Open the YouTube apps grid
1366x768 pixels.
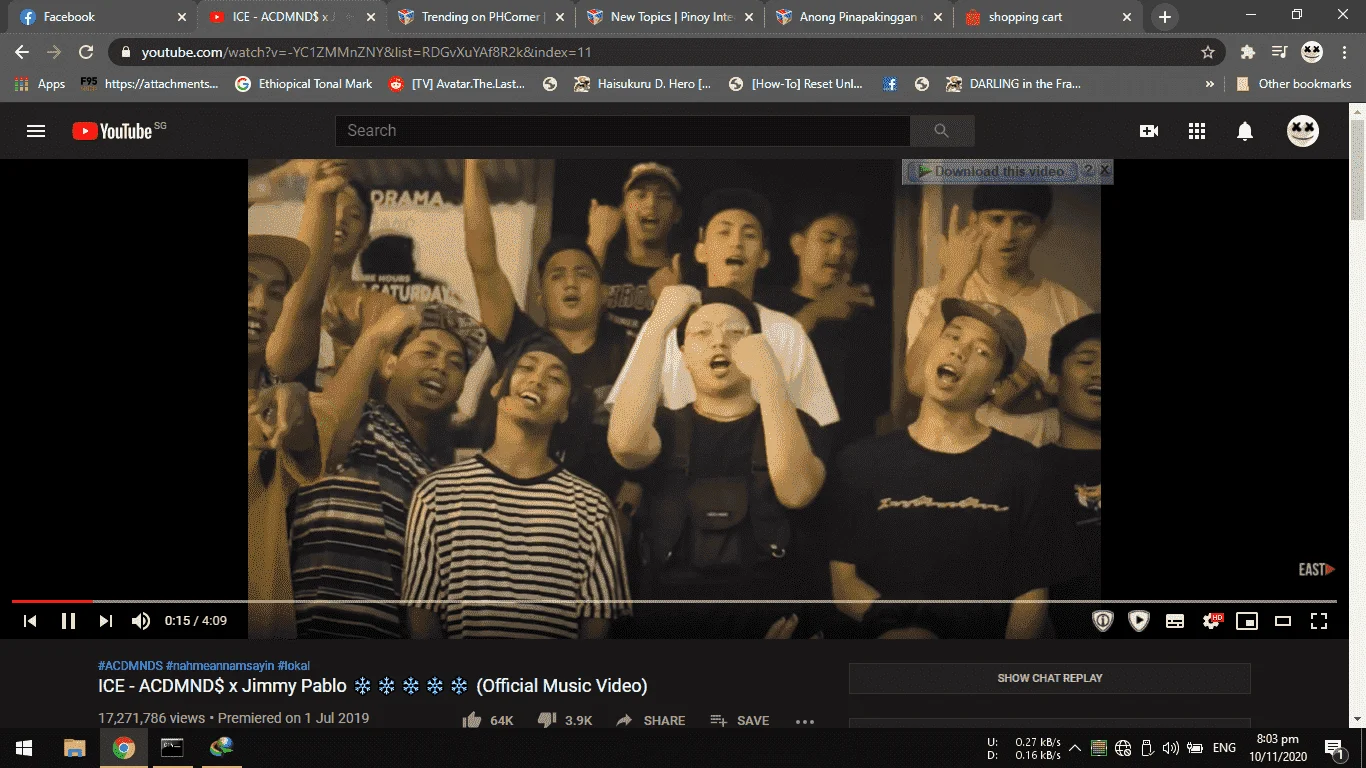tap(1197, 131)
